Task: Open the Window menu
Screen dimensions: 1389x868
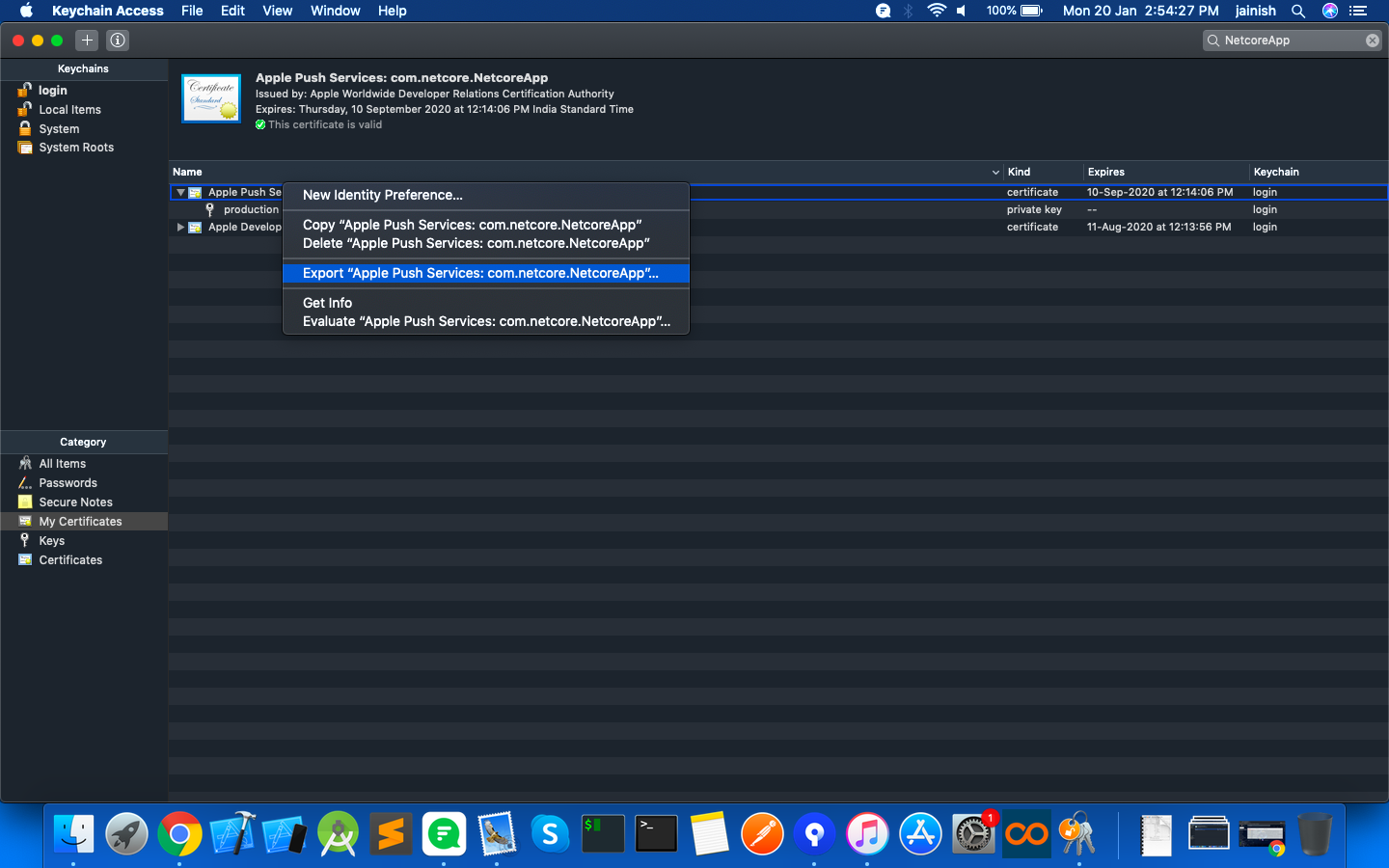Action: click(x=335, y=11)
